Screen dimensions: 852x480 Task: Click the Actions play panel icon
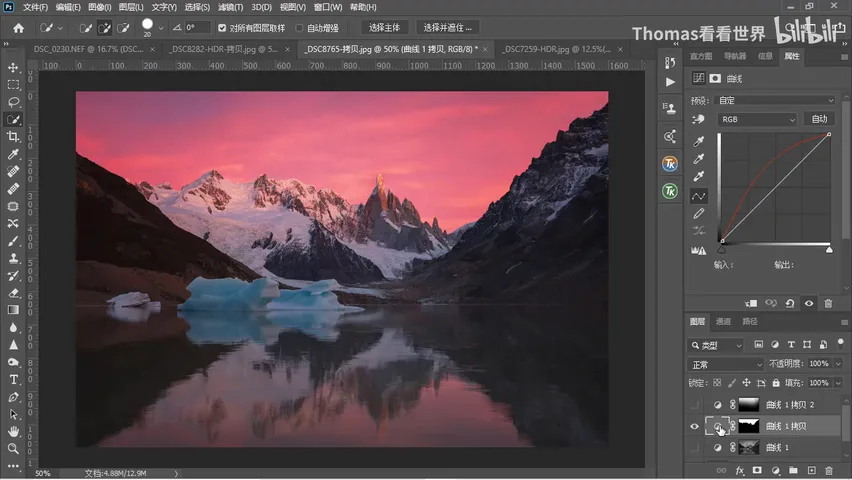tap(670, 82)
